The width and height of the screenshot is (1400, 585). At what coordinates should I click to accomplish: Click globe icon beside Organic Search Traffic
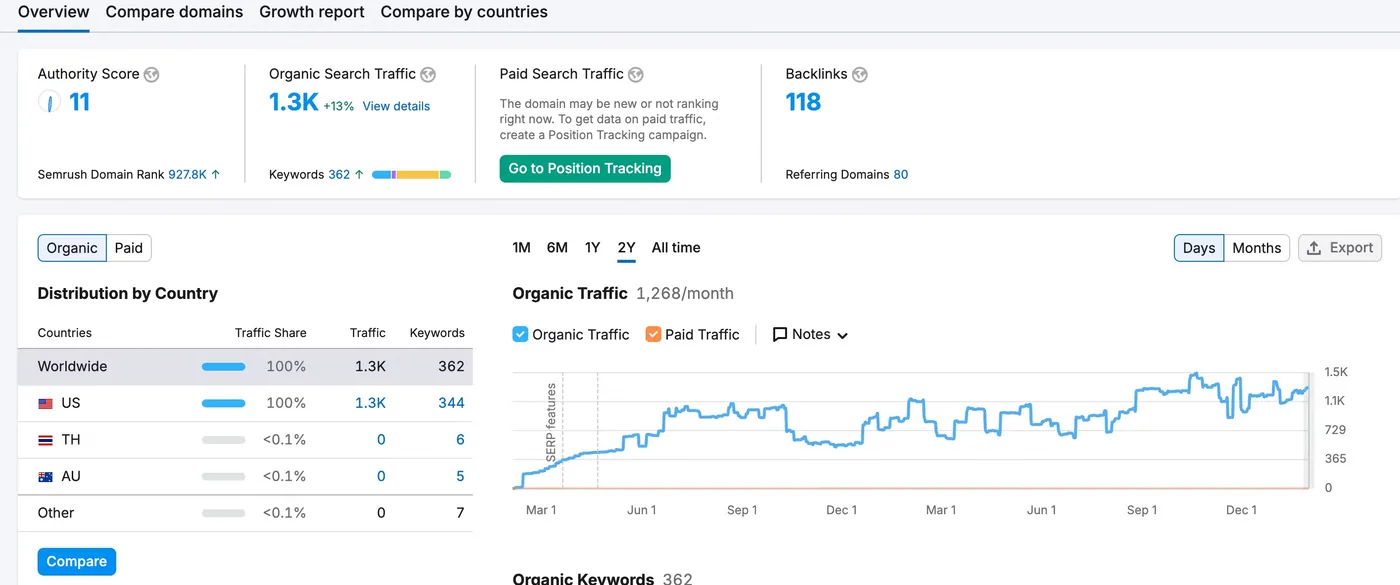coord(428,74)
